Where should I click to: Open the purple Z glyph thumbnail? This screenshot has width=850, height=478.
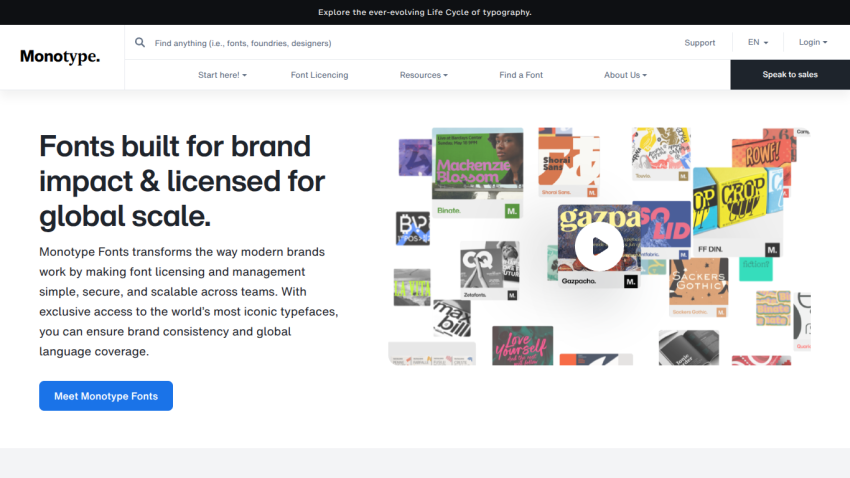click(415, 157)
